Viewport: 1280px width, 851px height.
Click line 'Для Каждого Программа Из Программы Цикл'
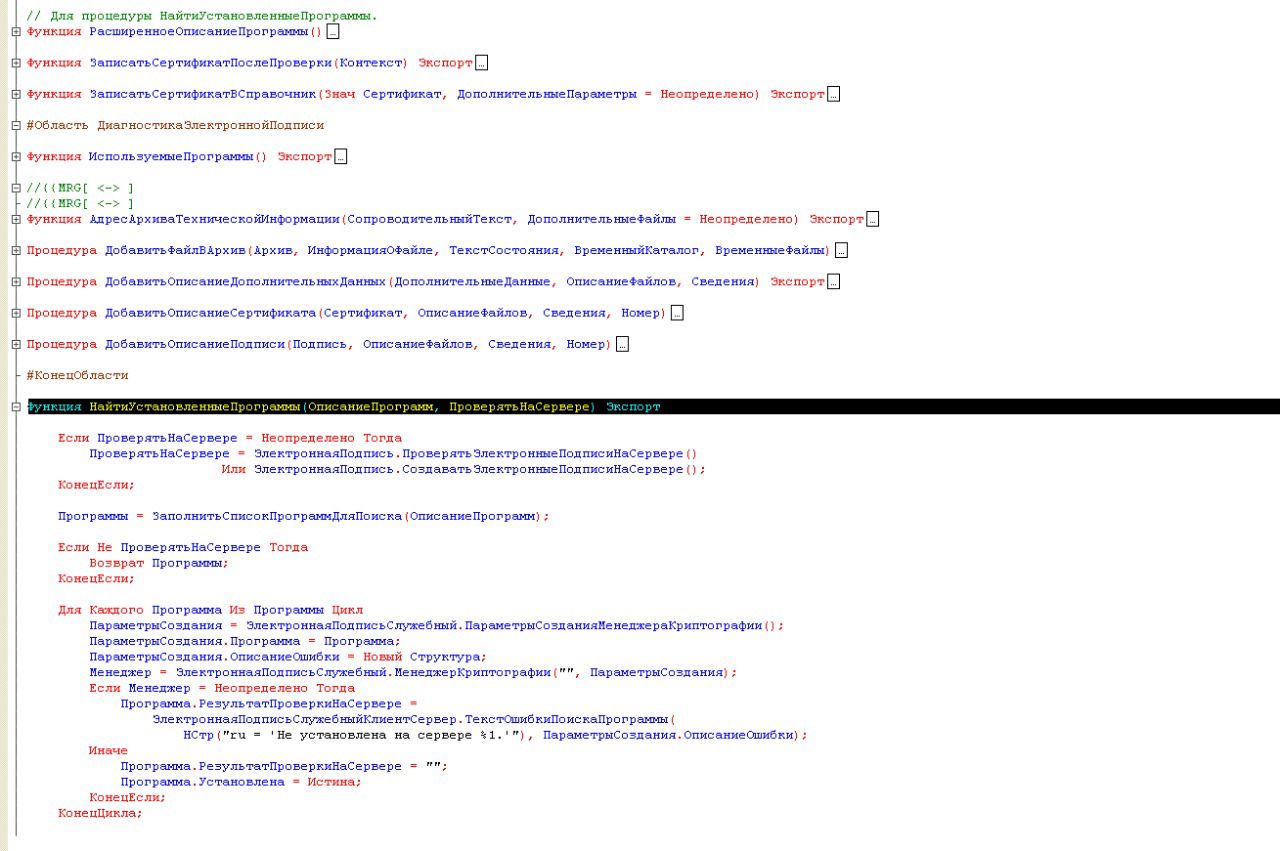click(x=211, y=610)
